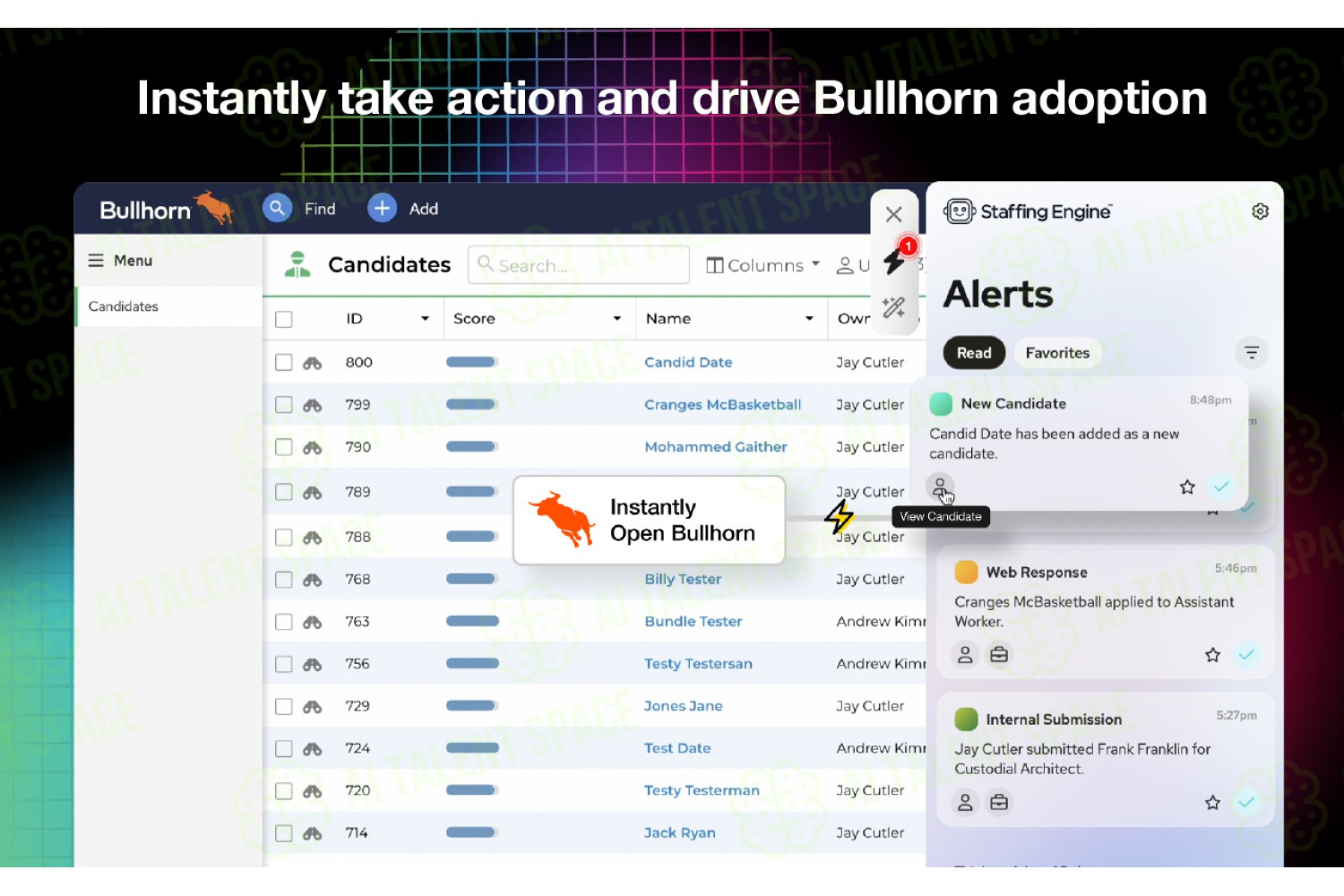Toggle the select-all header checkbox
The image size is (1344, 896).
point(284,319)
